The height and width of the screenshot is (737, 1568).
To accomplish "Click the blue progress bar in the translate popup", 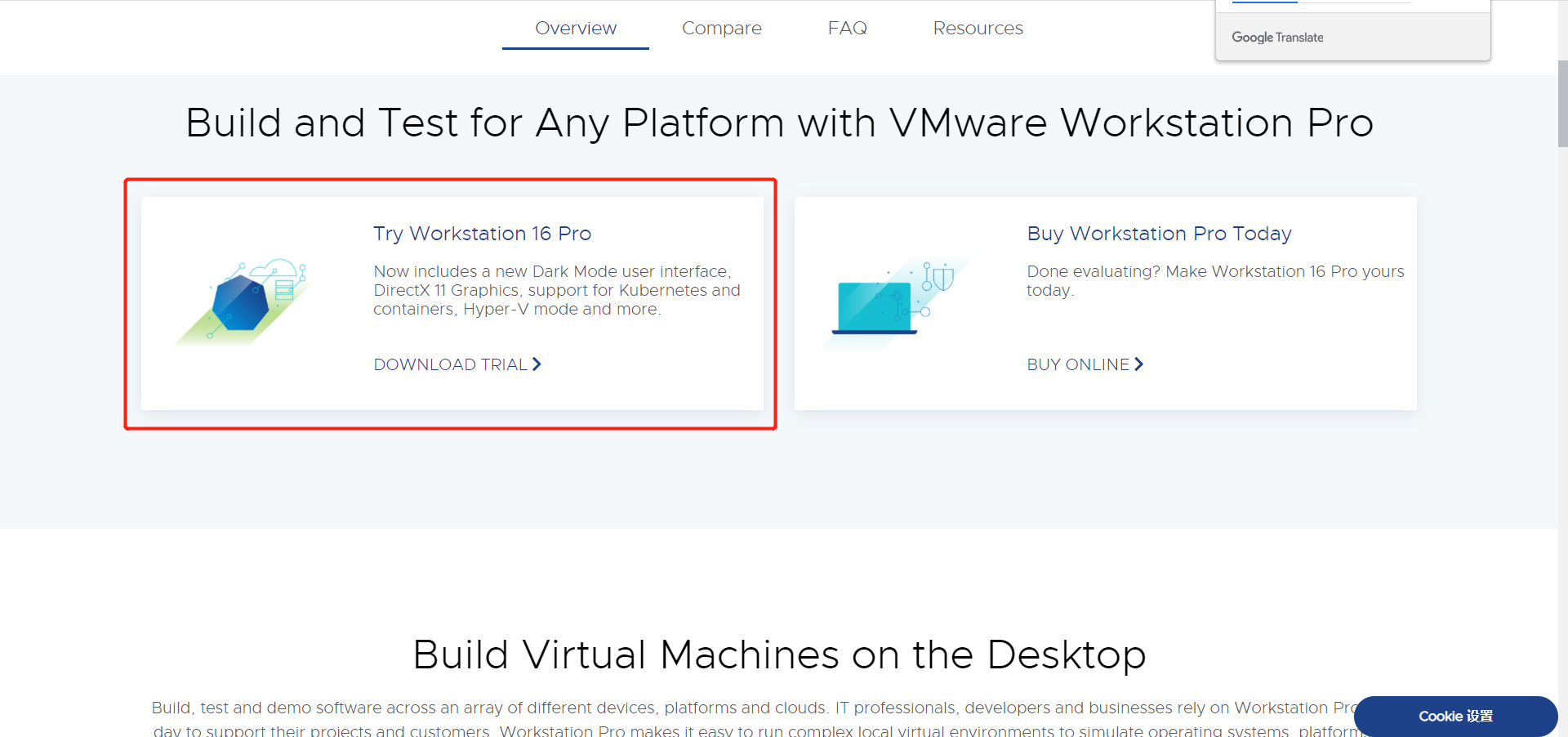I will pos(1263,2).
